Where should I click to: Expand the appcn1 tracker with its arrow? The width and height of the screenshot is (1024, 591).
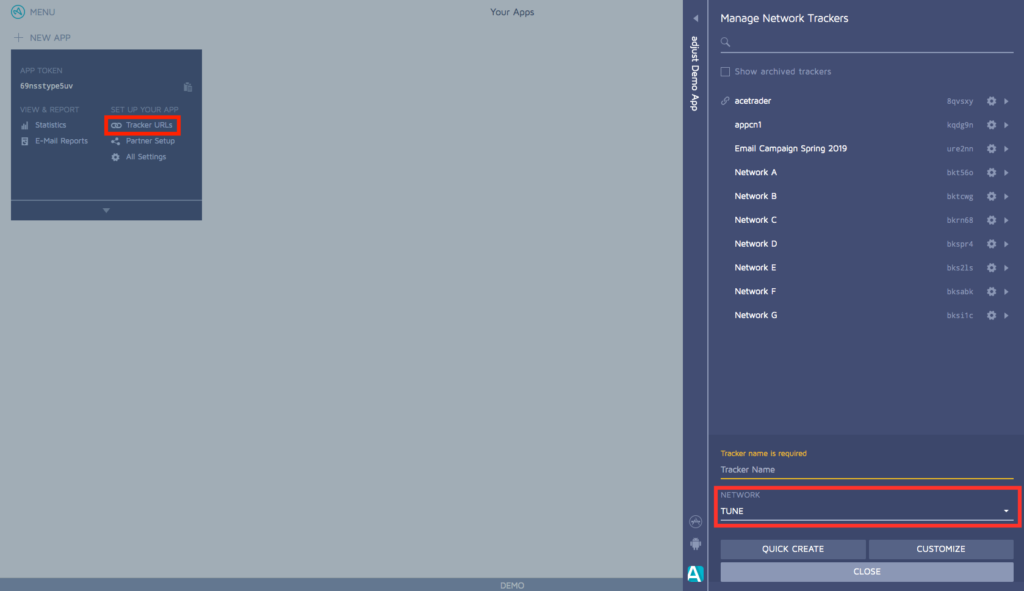[x=1008, y=124]
